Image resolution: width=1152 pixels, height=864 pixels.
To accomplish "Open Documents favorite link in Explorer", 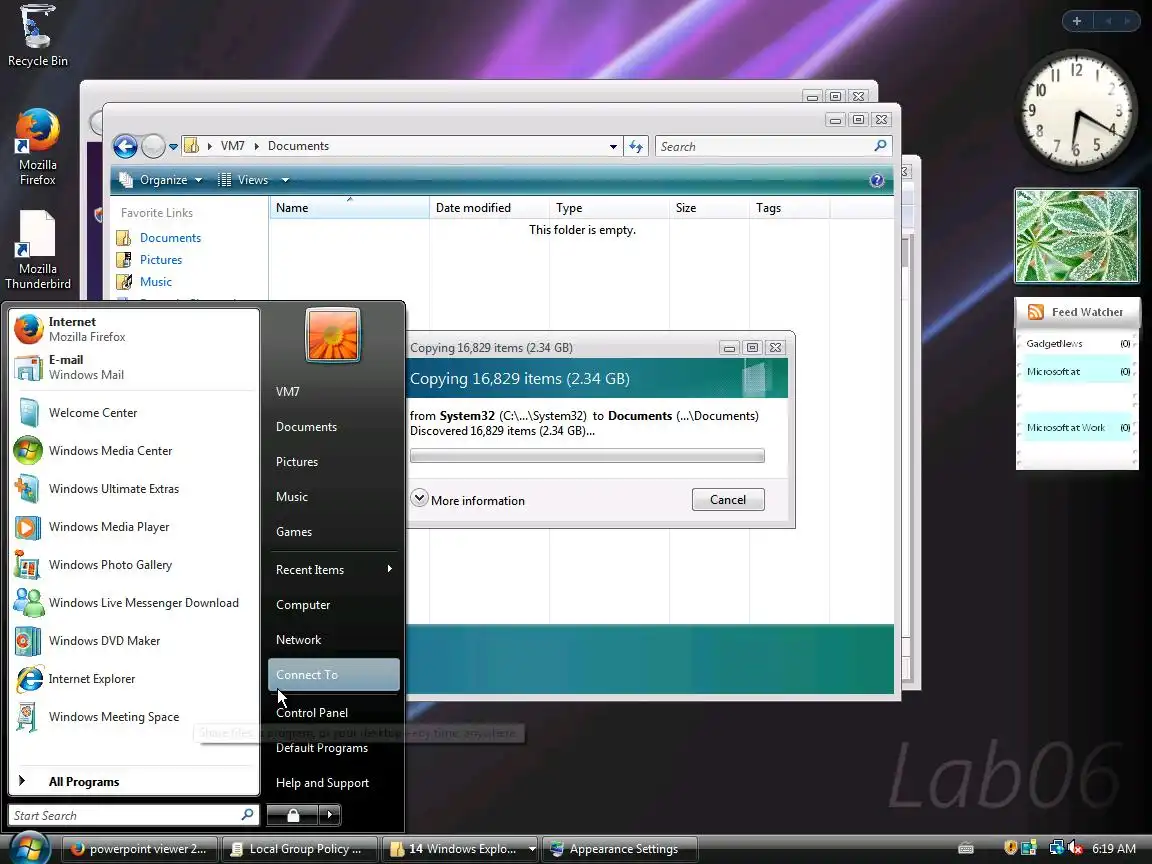I will pyautogui.click(x=170, y=238).
